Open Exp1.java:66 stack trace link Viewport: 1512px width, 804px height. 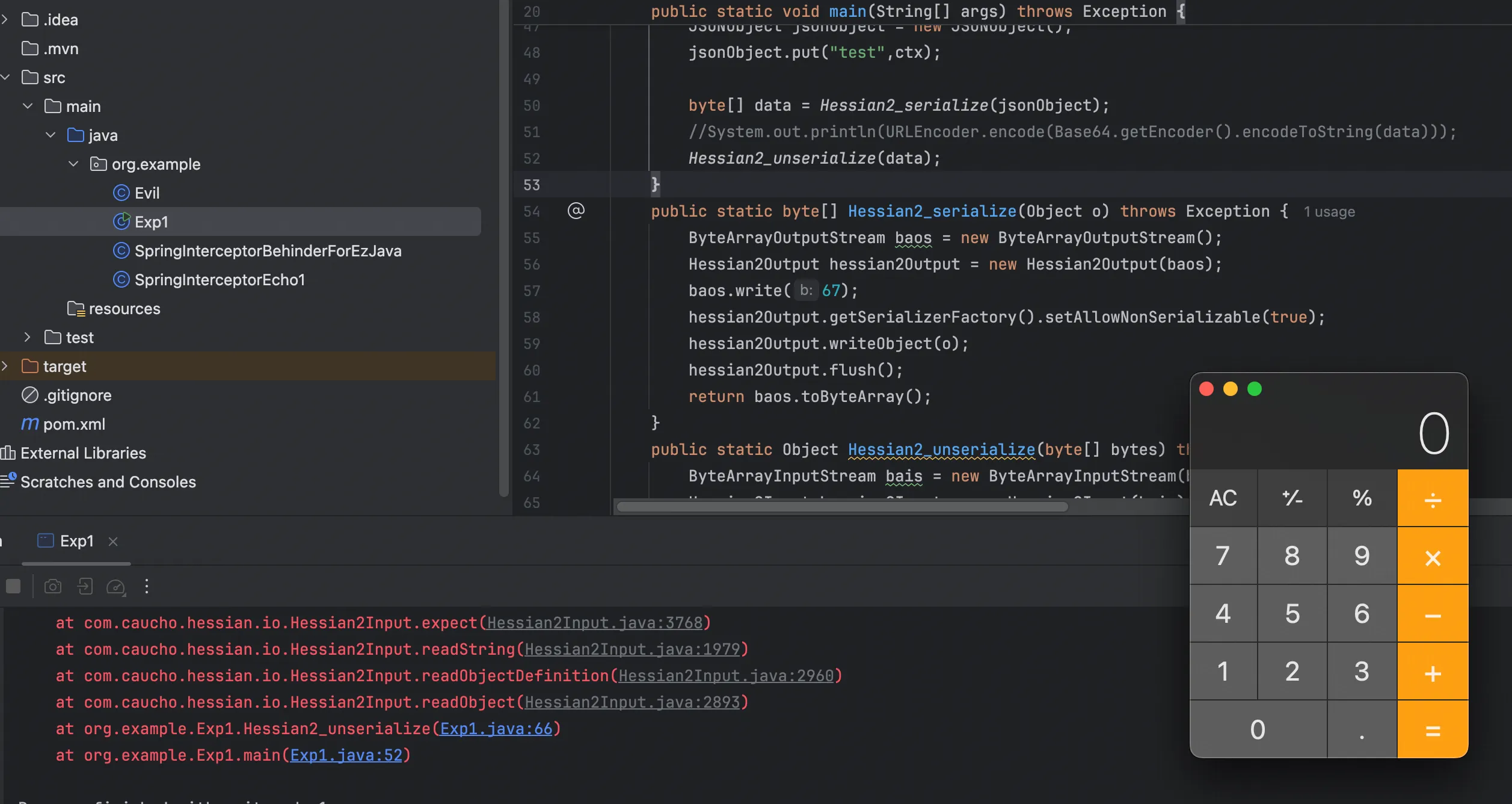tap(496, 729)
